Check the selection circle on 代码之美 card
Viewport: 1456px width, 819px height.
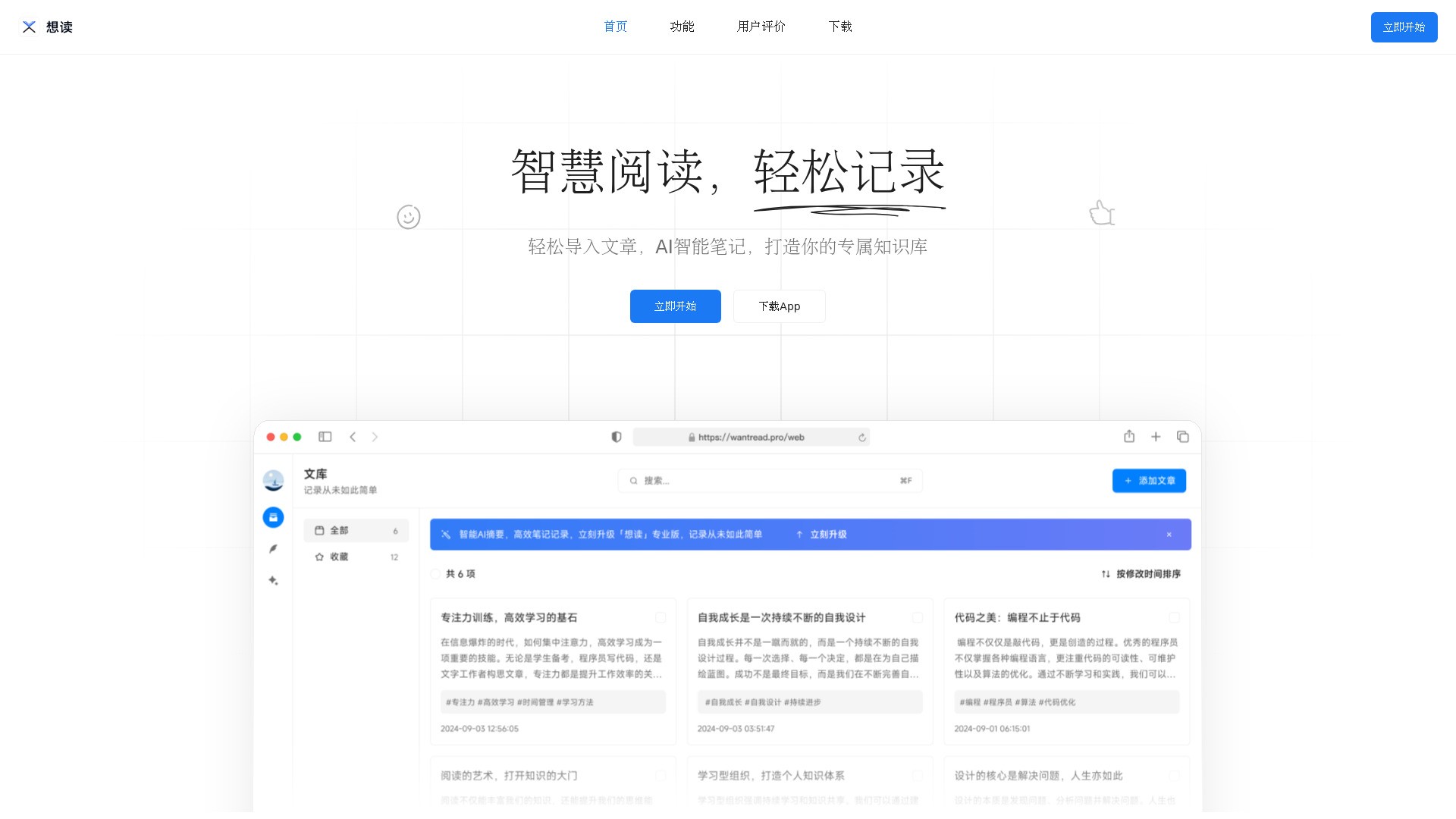pos(1175,617)
